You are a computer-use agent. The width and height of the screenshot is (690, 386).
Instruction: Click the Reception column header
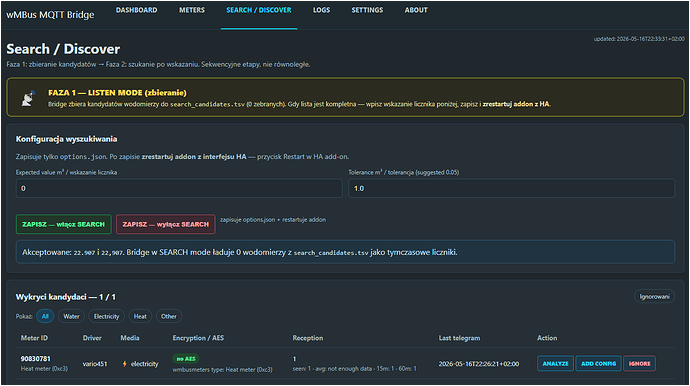coord(308,338)
